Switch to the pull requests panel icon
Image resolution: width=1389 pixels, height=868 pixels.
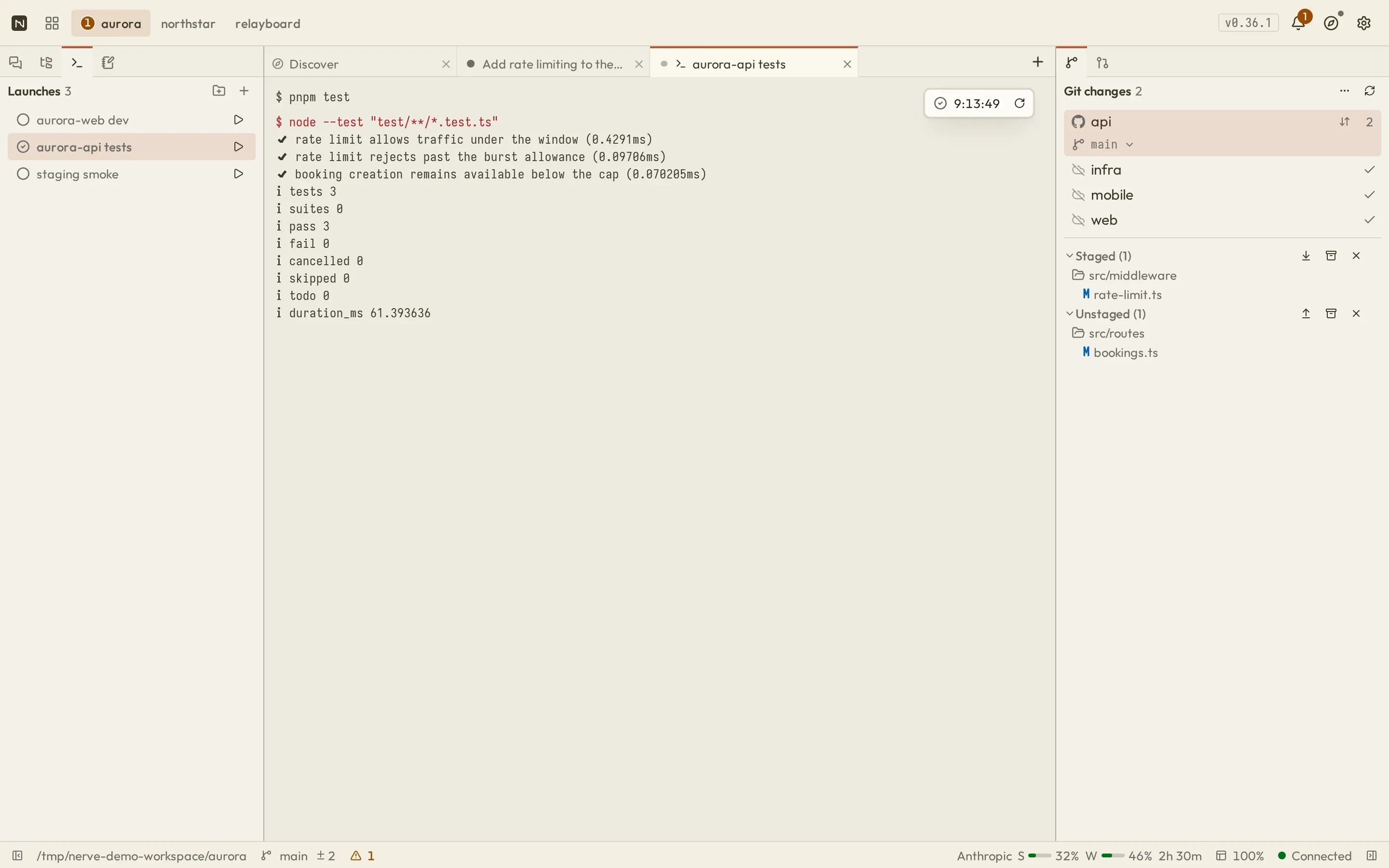pos(1103,63)
